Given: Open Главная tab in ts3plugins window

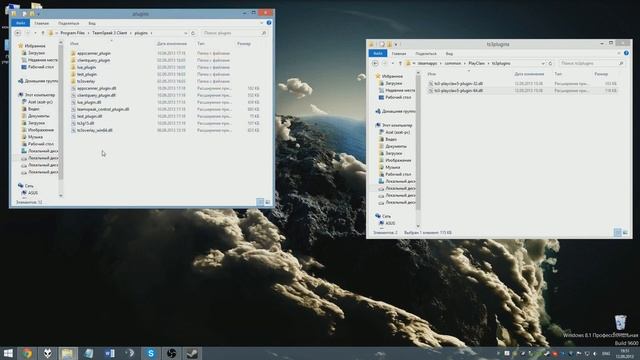Looking at the screenshot, I should [399, 53].
